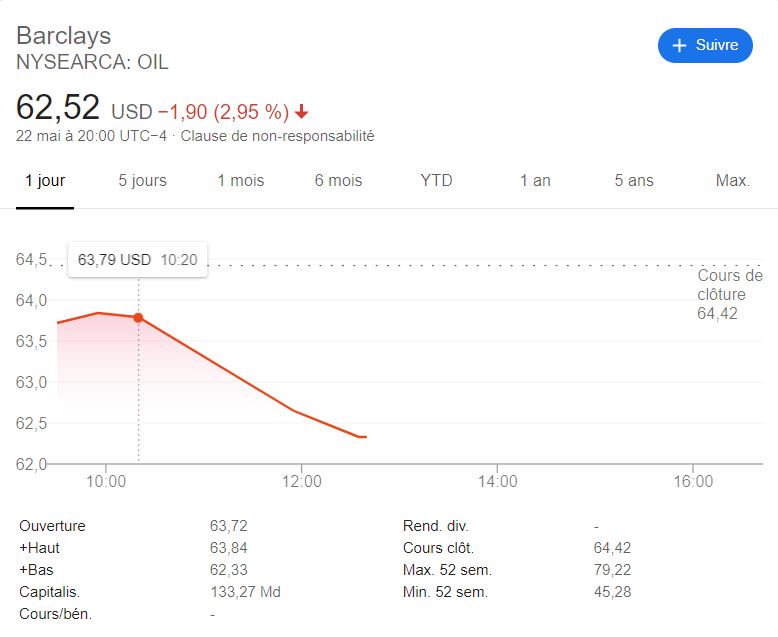Click the 79,22 value
Image resolution: width=778 pixels, height=637 pixels.
click(x=612, y=570)
